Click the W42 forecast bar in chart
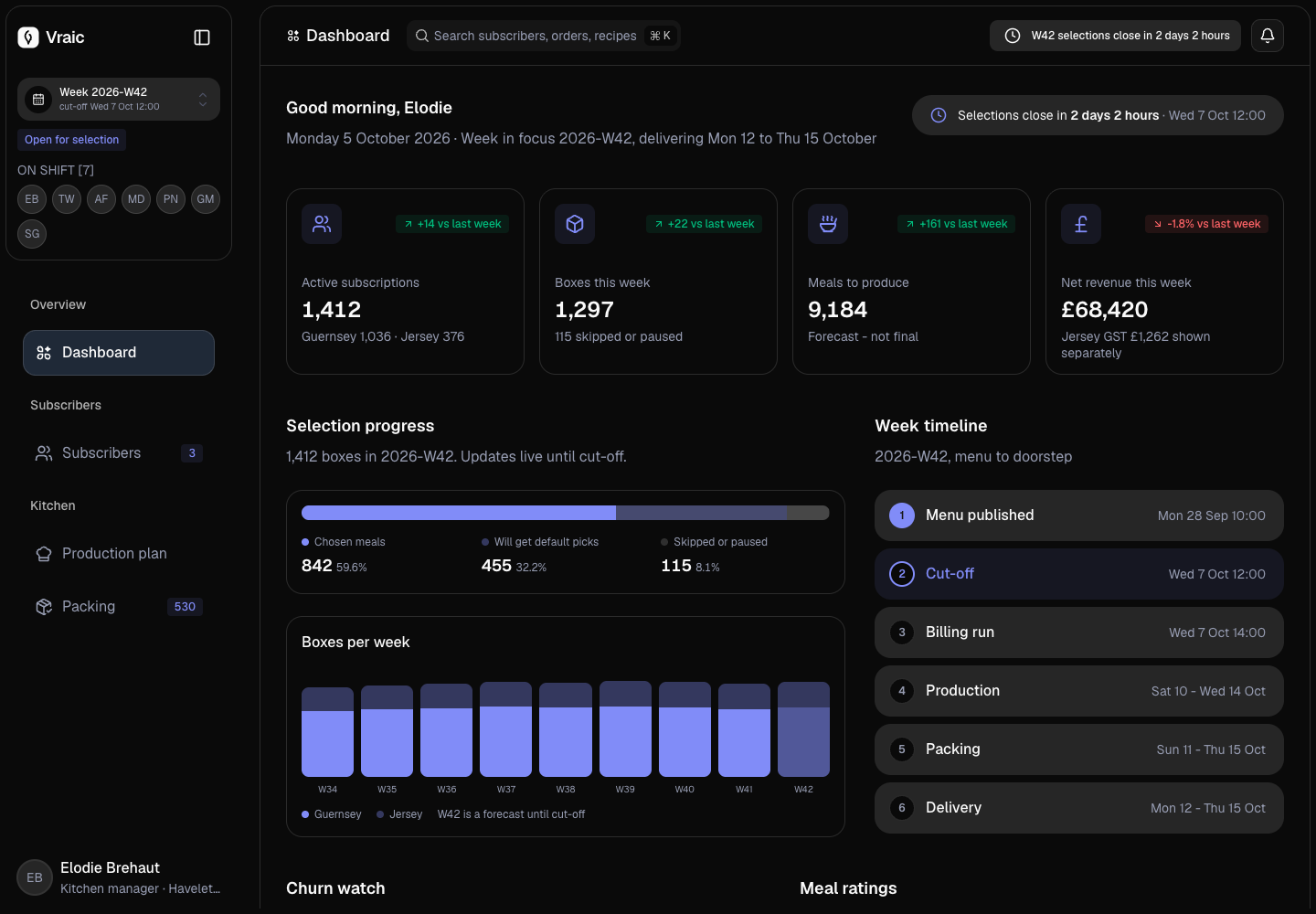 [803, 729]
